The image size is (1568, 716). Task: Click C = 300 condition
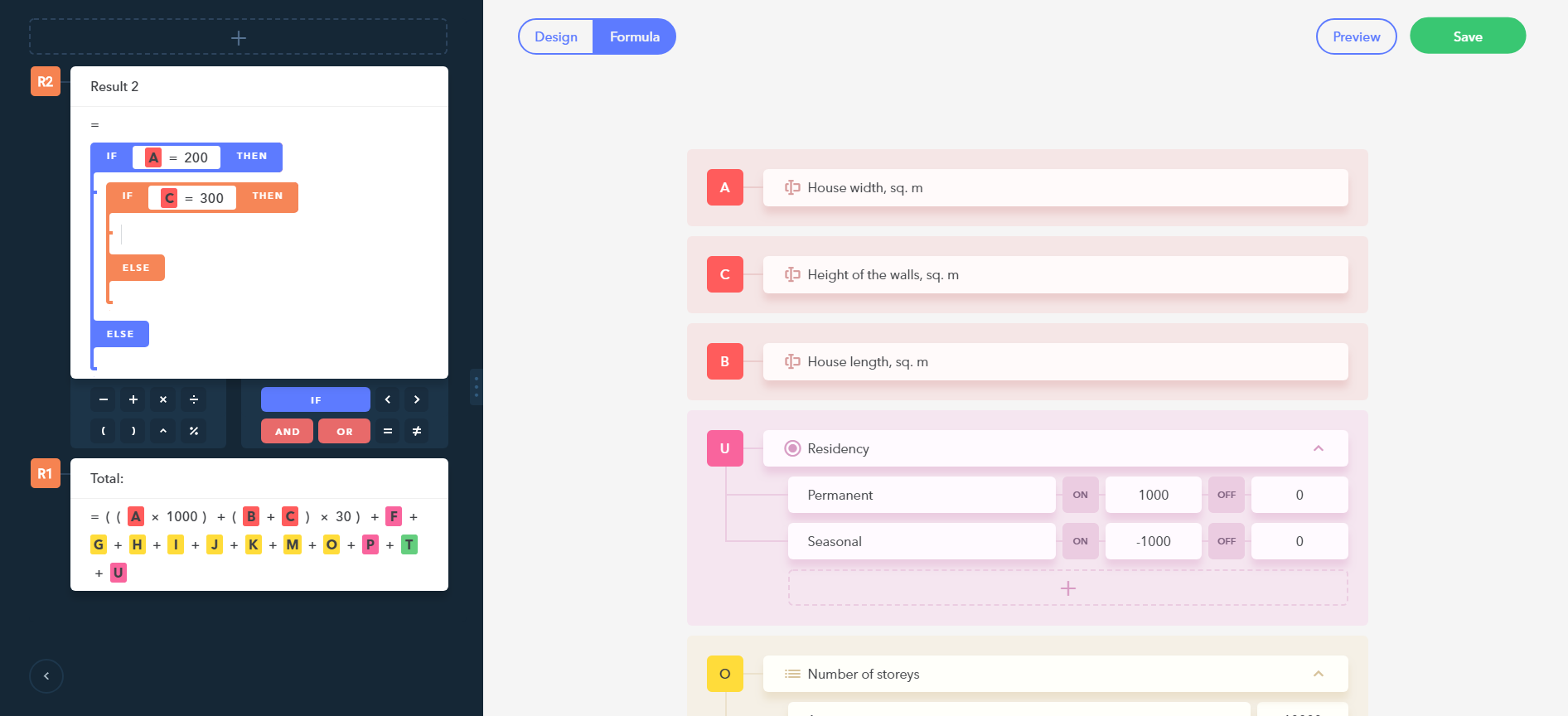pos(192,197)
